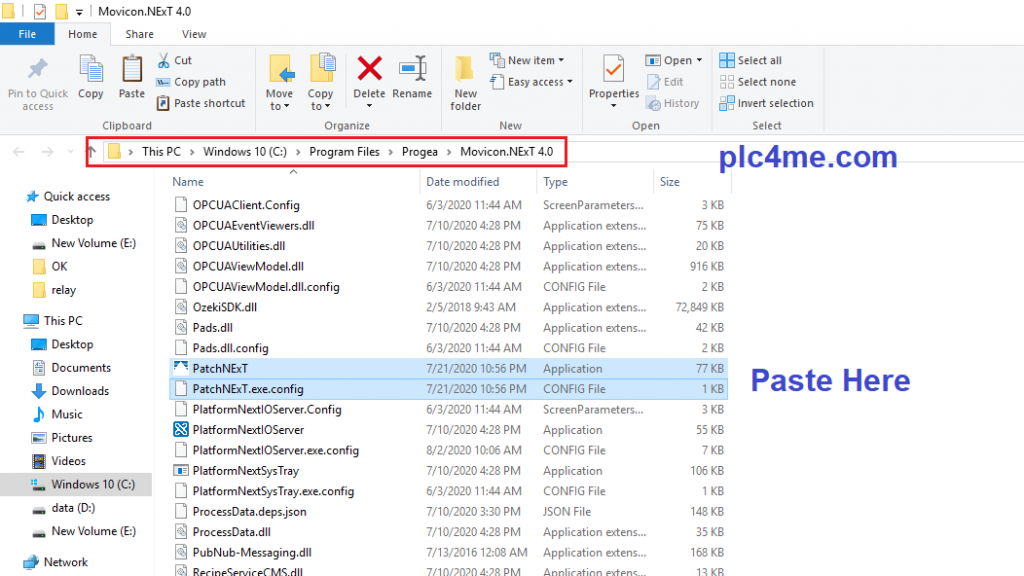Click Select all in ribbon
Viewport: 1024px width, 576px height.
(x=751, y=60)
